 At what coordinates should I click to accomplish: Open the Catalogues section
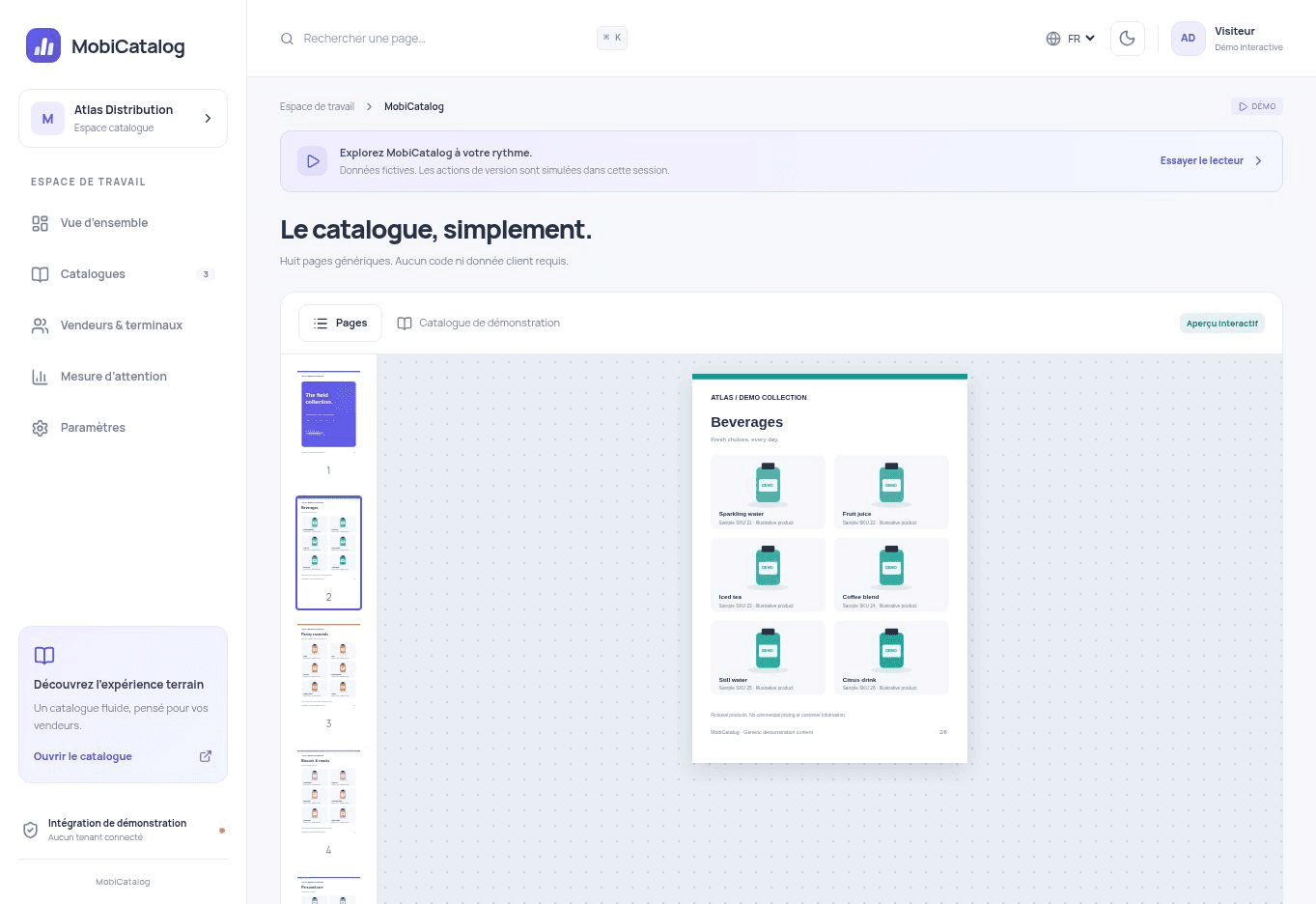click(123, 274)
